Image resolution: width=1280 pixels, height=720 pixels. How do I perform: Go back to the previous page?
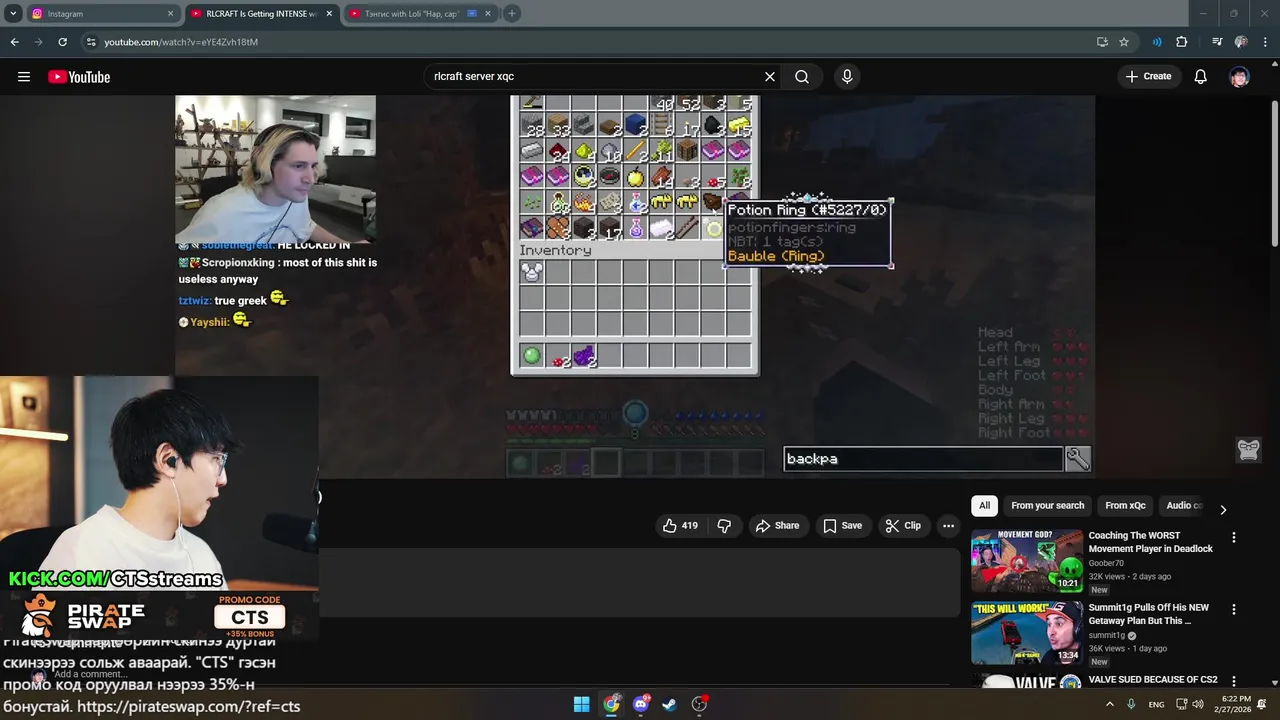point(14,42)
